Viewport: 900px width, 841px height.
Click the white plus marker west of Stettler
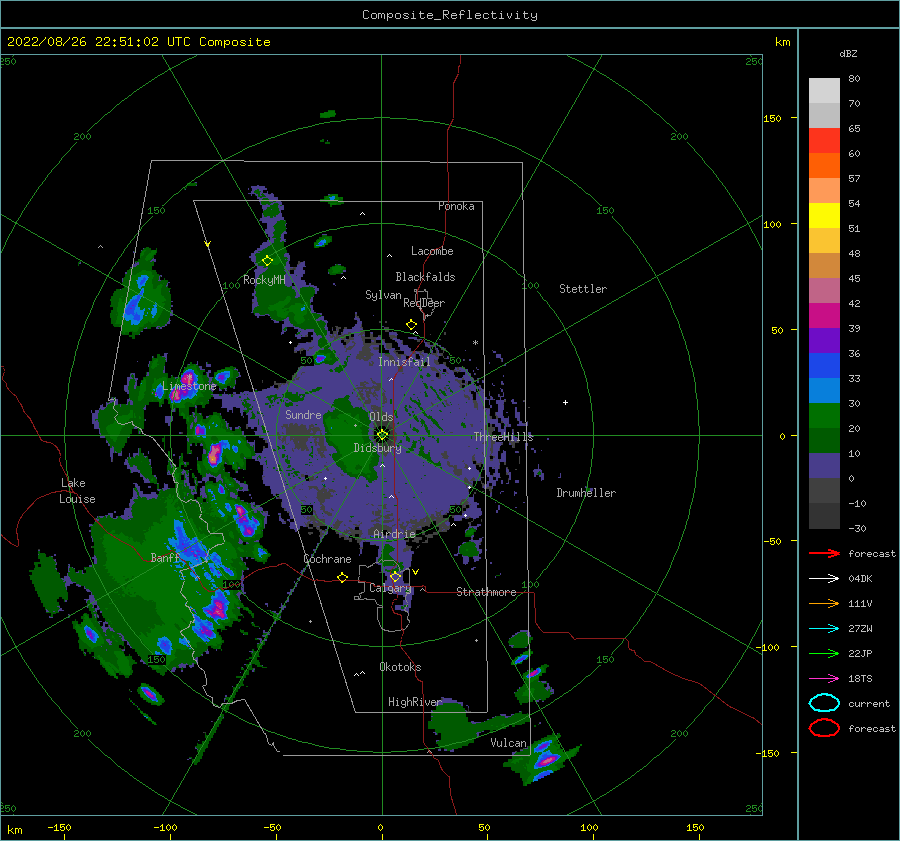point(565,402)
